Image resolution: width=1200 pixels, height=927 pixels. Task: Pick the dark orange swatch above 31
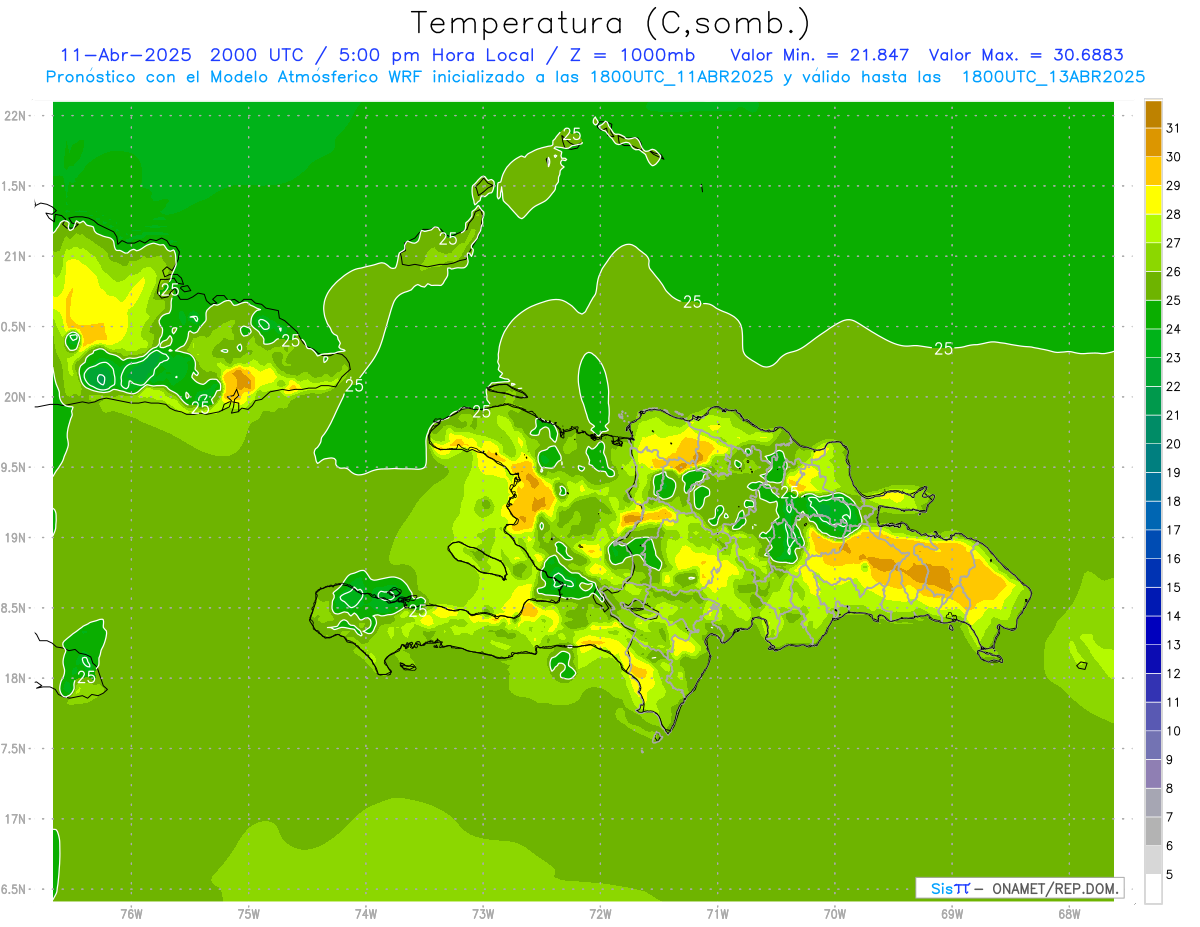pos(1153,114)
